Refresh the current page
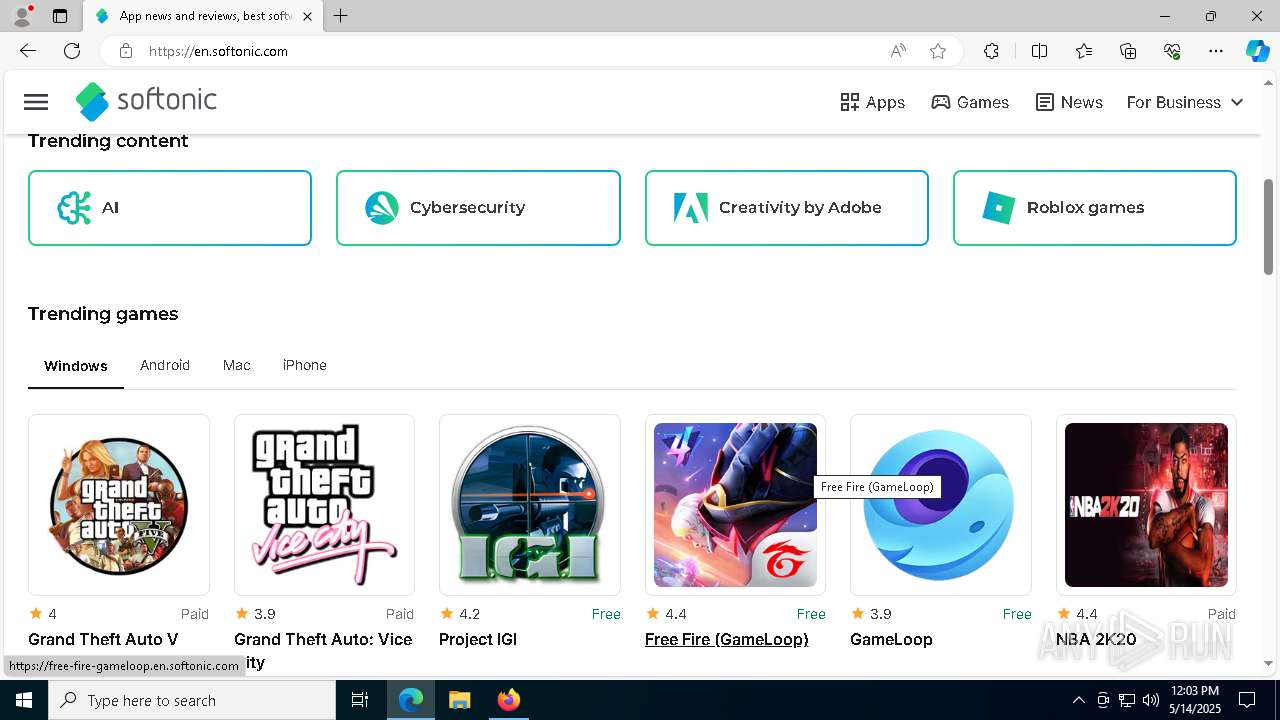This screenshot has height=720, width=1280. click(x=72, y=51)
